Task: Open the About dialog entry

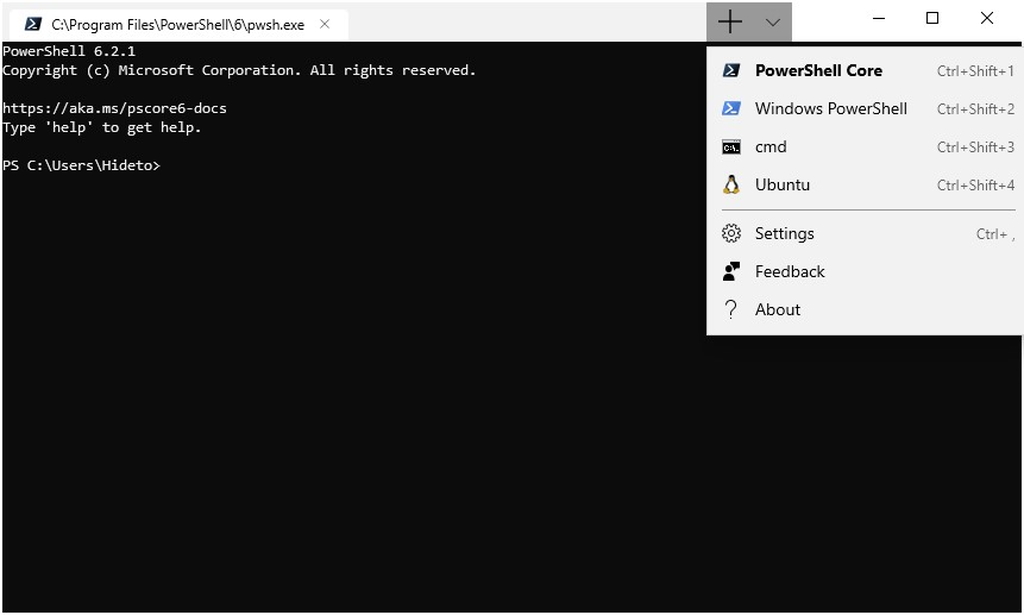Action: [x=777, y=309]
